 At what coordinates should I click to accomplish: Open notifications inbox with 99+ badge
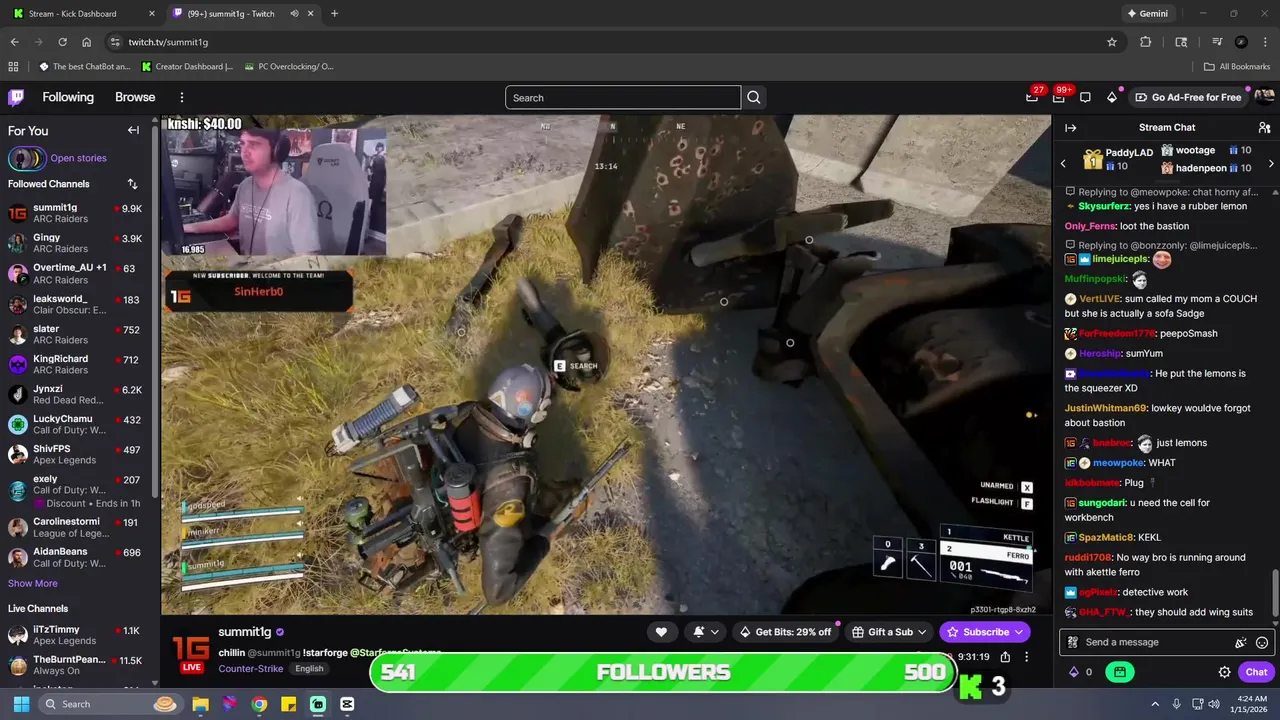(1059, 97)
